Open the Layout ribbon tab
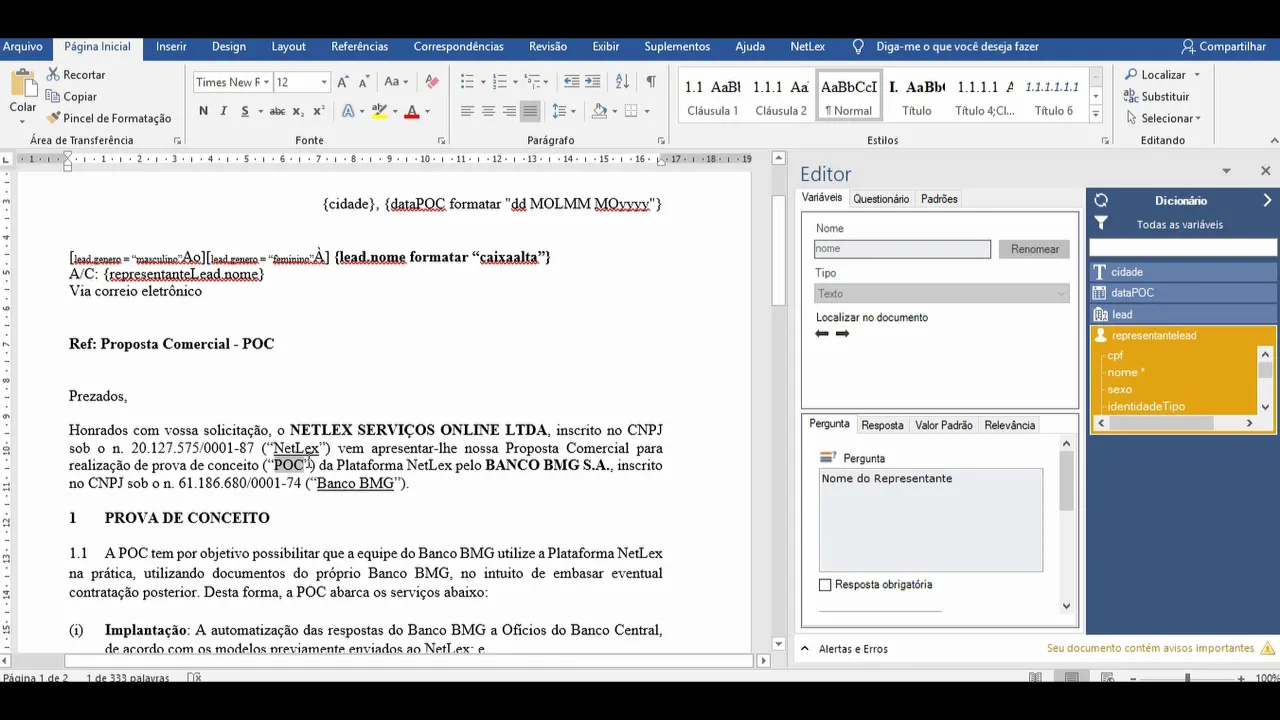This screenshot has height=720, width=1280. pyautogui.click(x=289, y=47)
